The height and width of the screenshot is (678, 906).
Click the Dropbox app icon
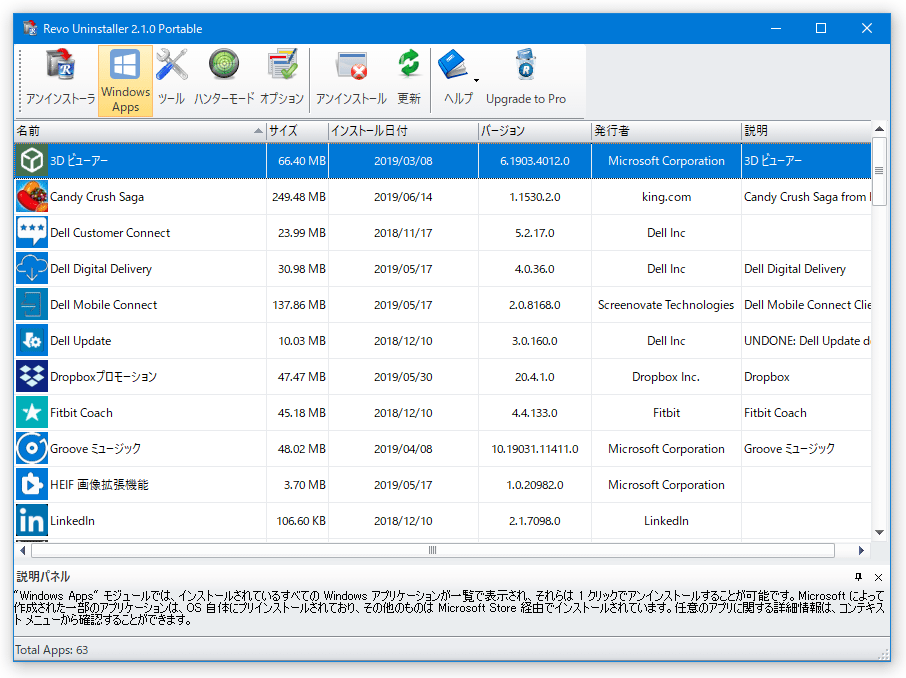[x=31, y=376]
